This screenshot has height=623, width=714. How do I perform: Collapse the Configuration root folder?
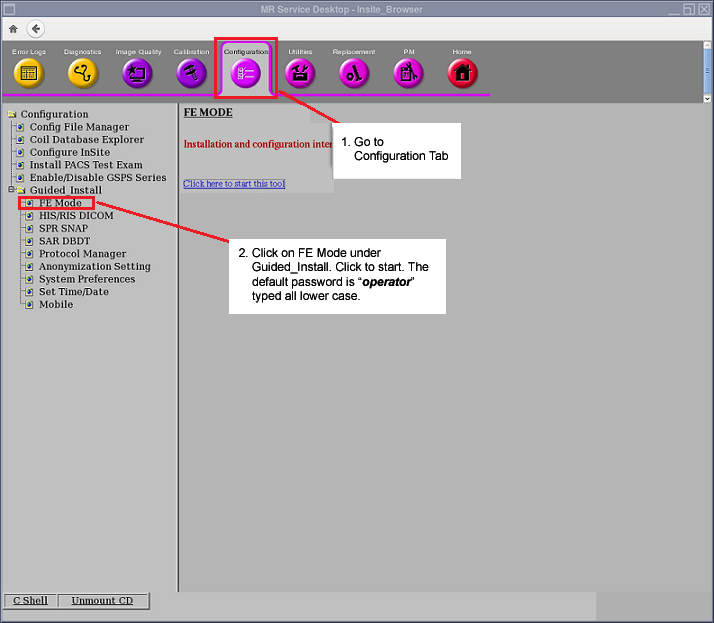coord(12,115)
